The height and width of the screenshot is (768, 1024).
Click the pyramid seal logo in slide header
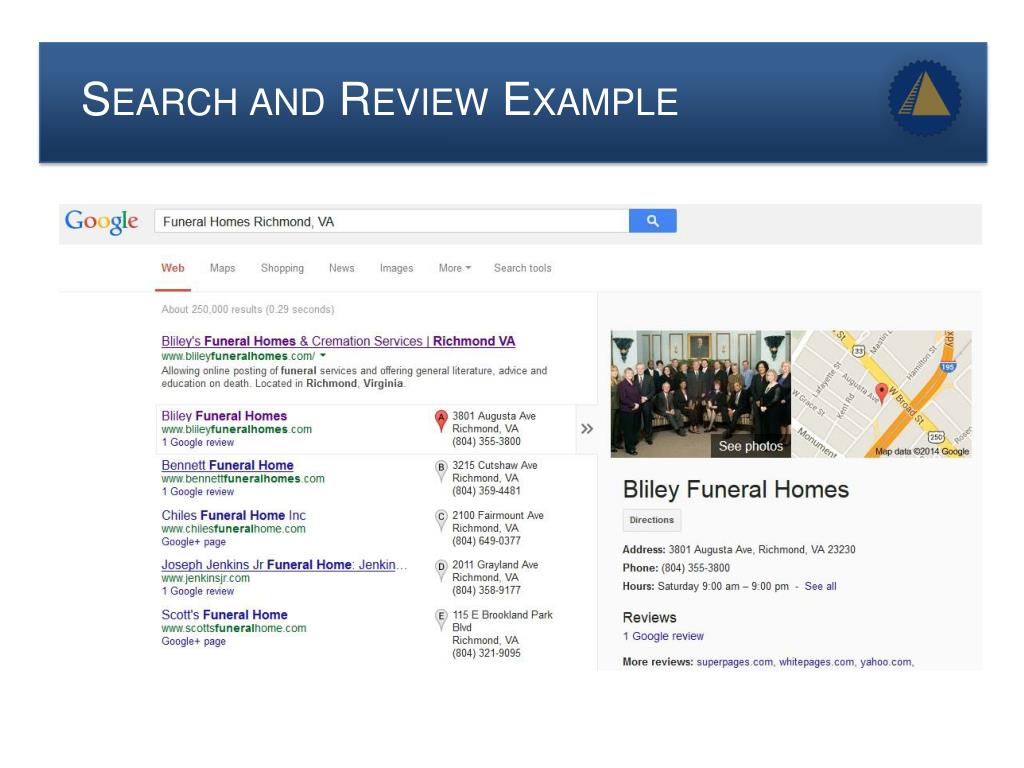point(924,98)
